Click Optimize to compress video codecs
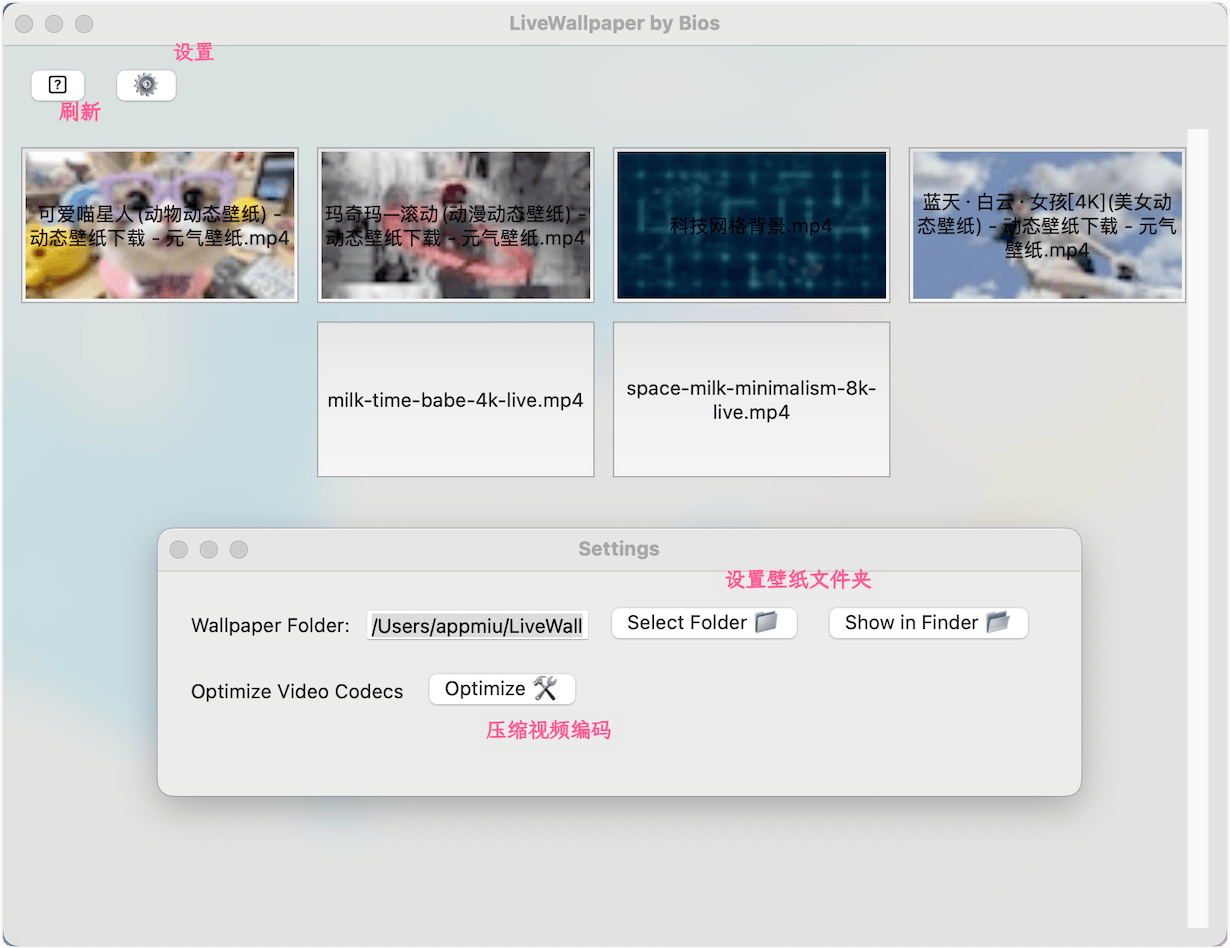Image resolution: width=1230 pixels, height=948 pixels. click(502, 689)
